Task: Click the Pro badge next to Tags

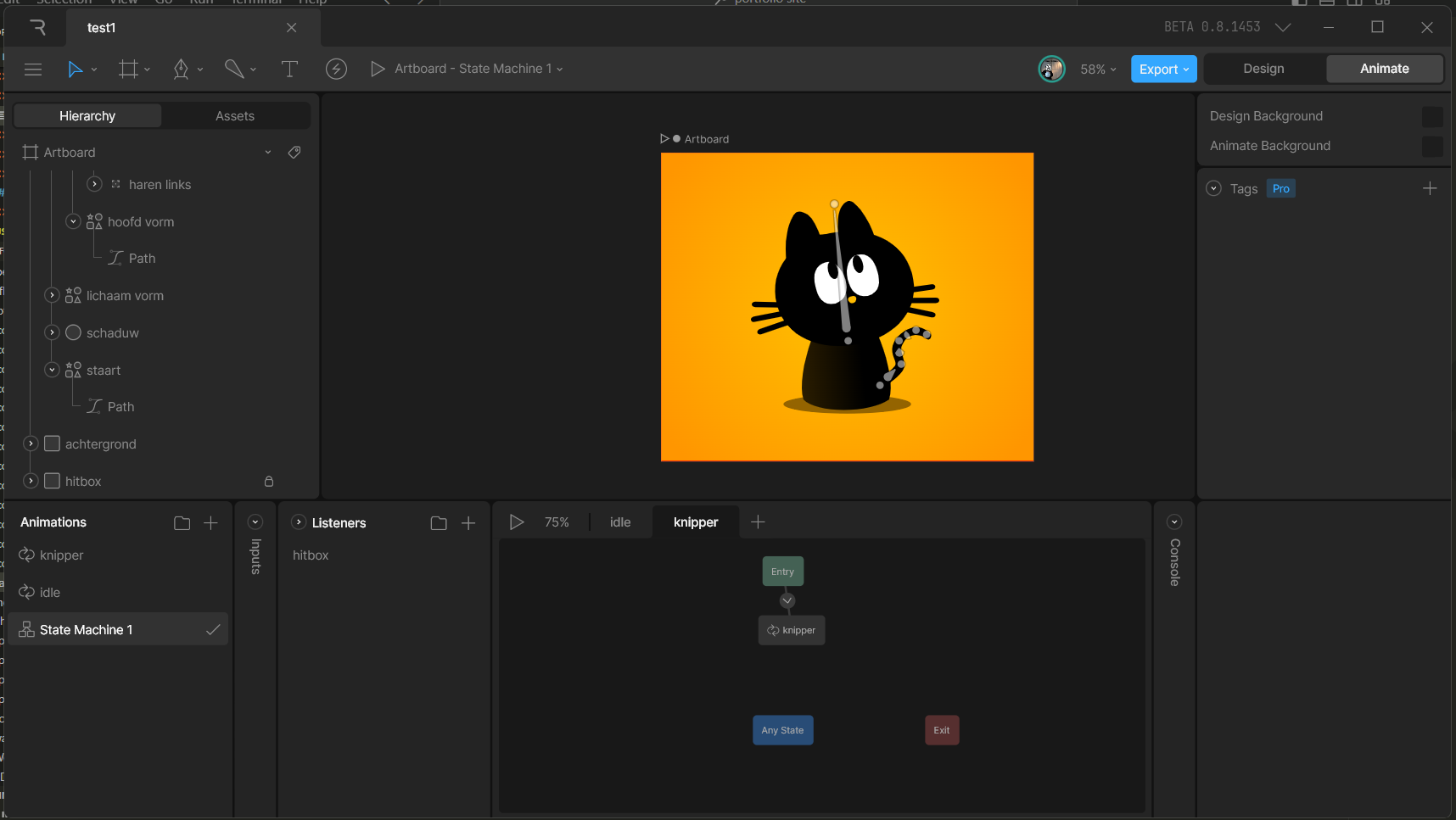Action: pos(1281,188)
